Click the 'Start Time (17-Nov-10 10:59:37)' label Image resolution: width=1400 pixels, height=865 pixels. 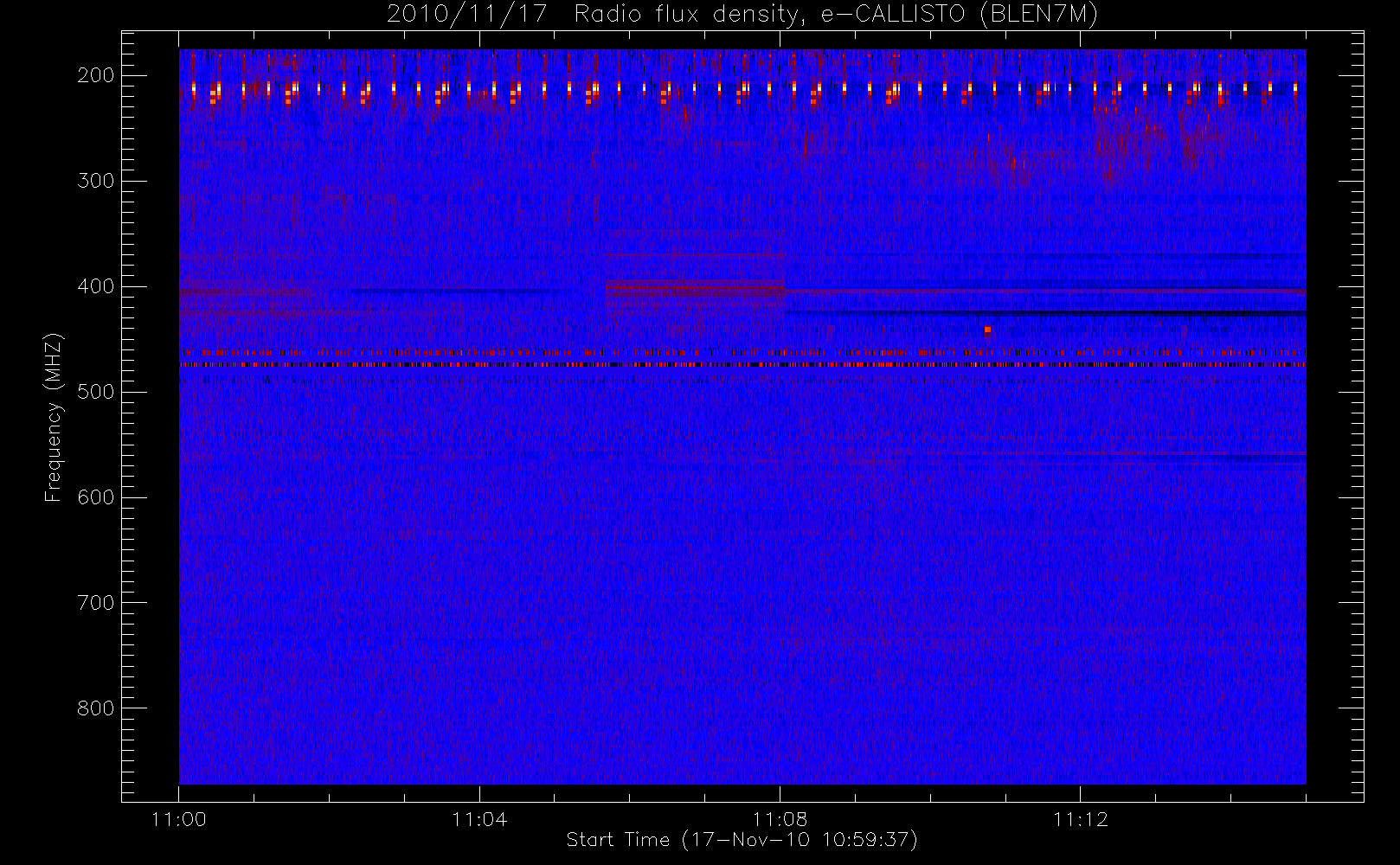tap(742, 840)
